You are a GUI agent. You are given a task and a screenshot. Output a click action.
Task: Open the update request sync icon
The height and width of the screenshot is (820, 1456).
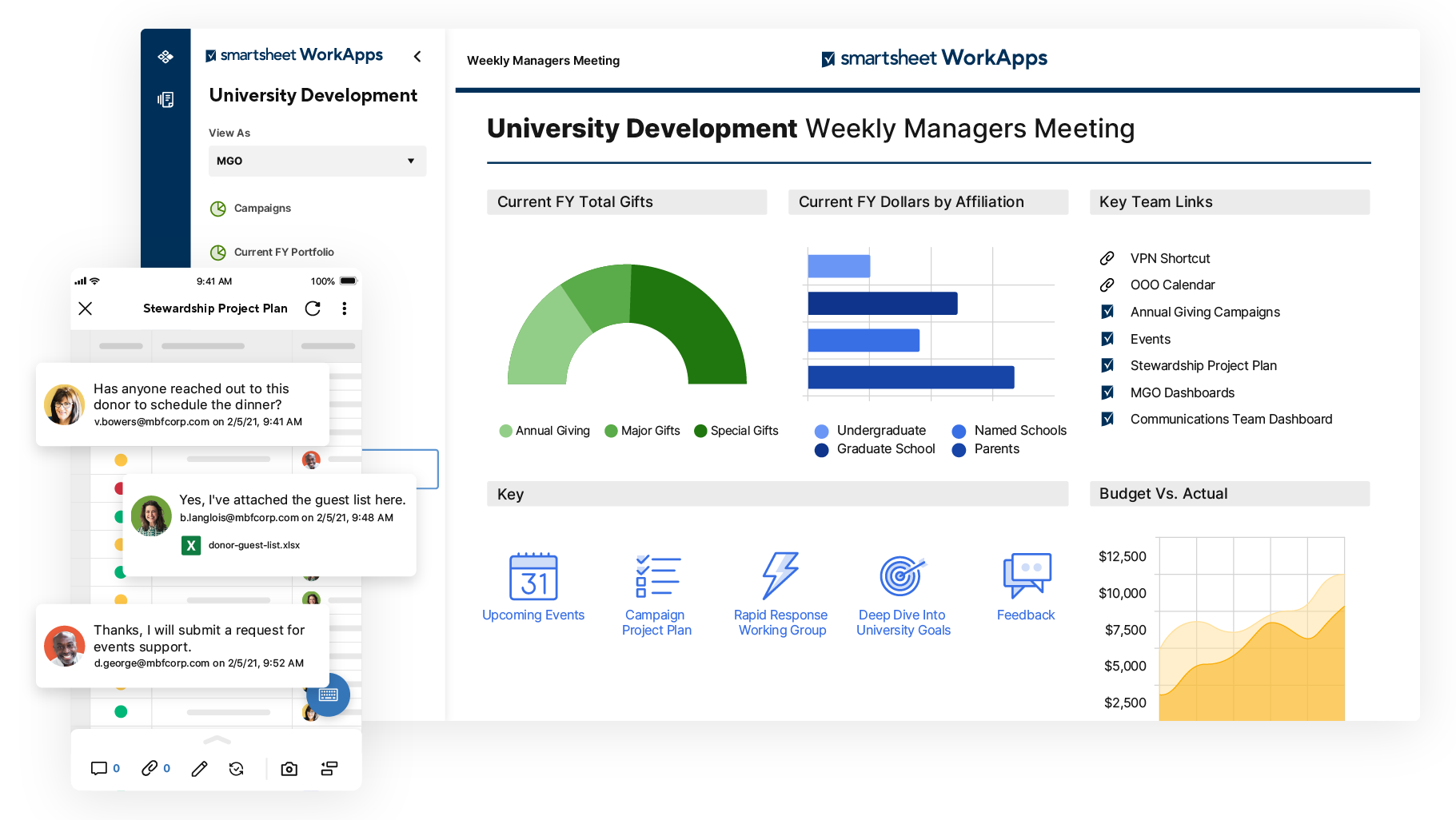click(x=237, y=768)
